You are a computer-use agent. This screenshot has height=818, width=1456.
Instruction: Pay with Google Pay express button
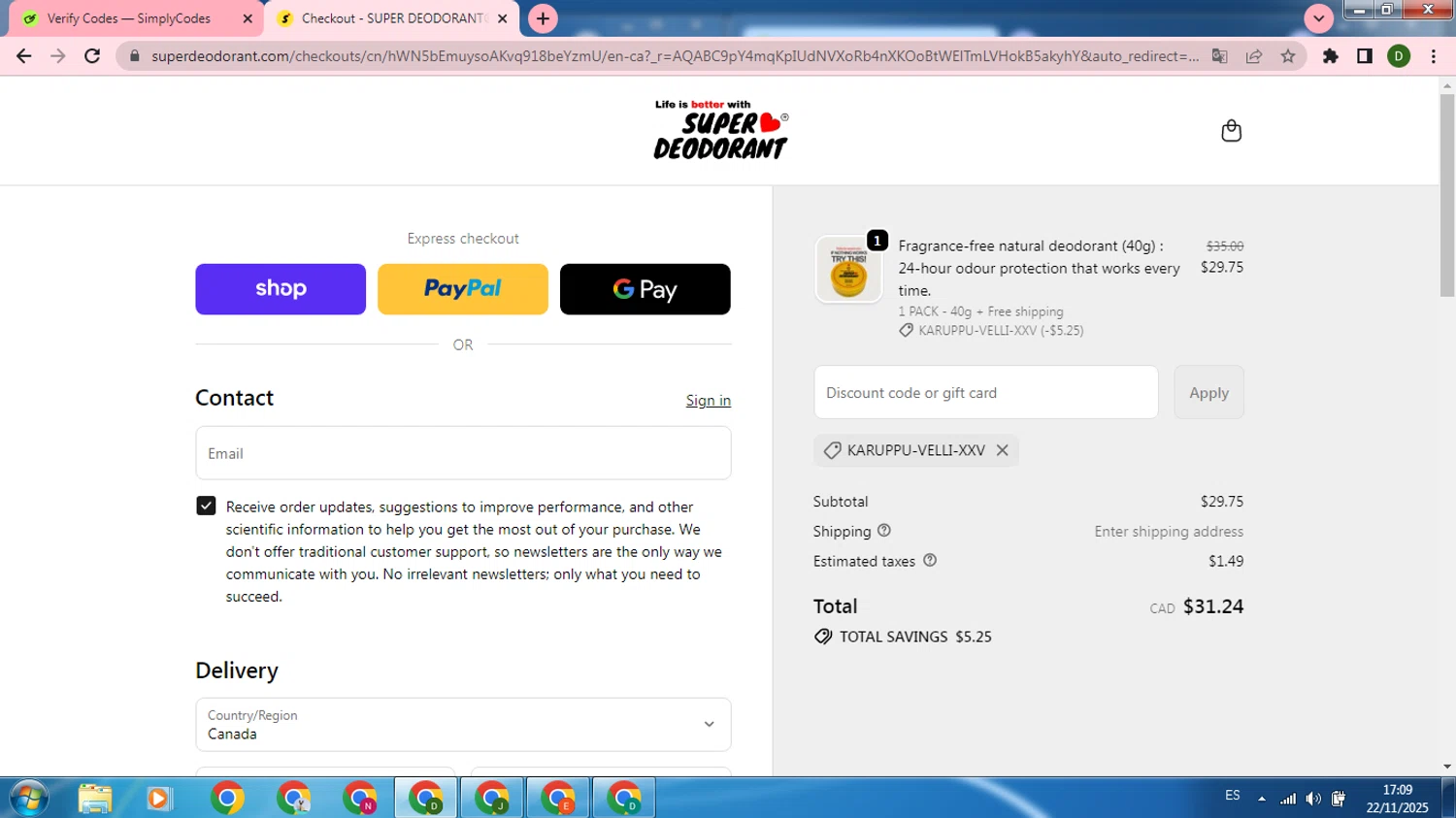[x=645, y=289]
